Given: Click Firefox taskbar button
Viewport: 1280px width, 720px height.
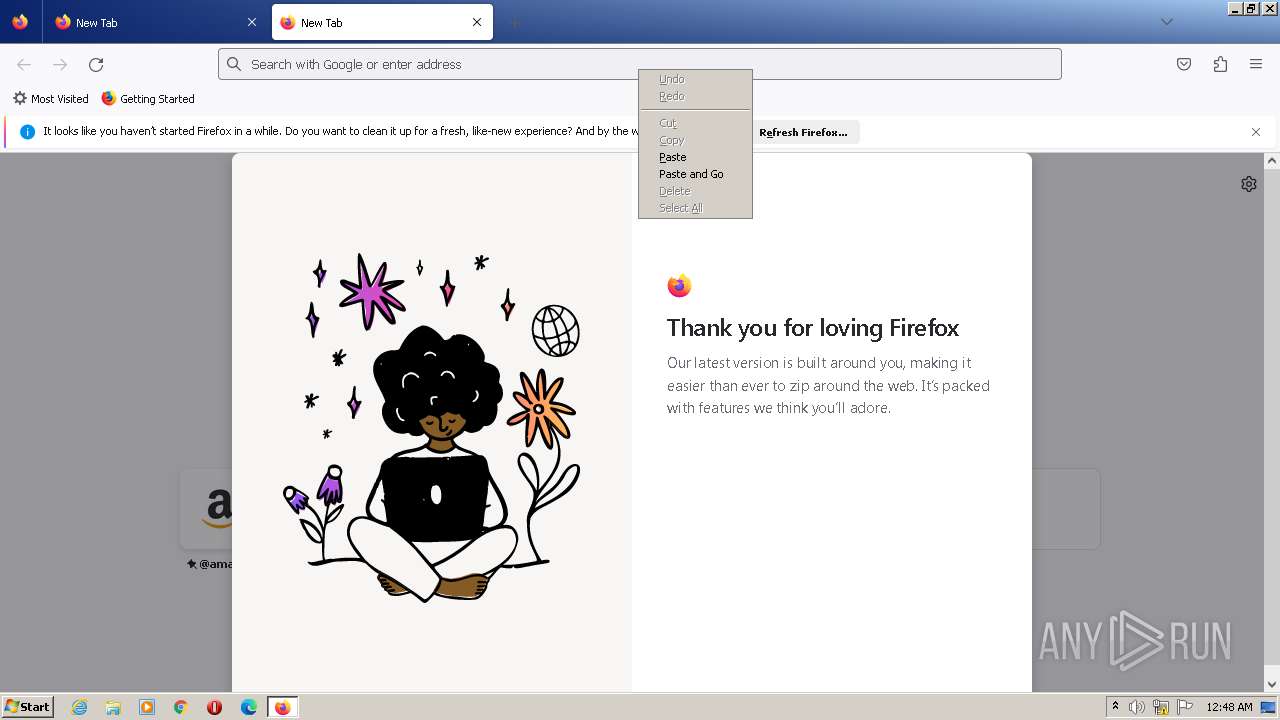Looking at the screenshot, I should point(283,707).
